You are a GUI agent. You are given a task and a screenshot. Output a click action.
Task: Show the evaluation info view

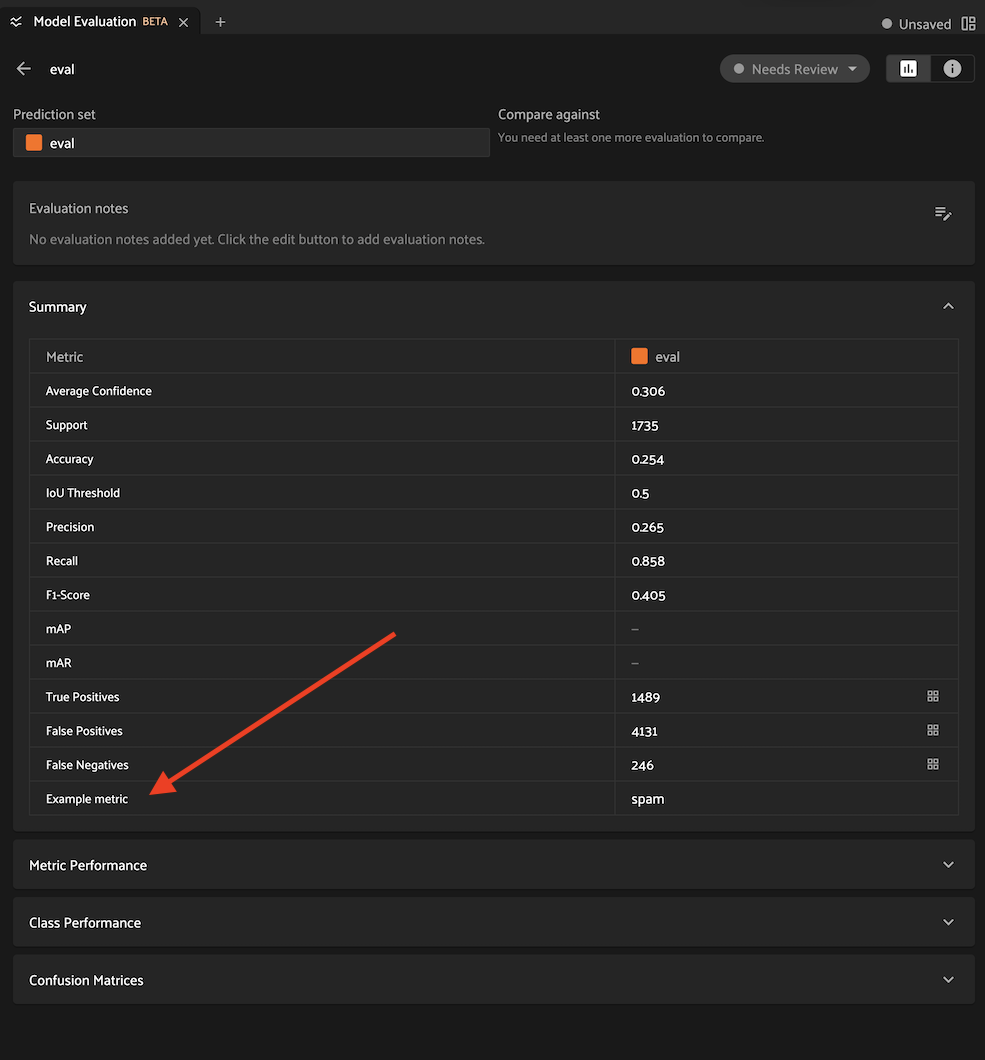pyautogui.click(x=952, y=69)
